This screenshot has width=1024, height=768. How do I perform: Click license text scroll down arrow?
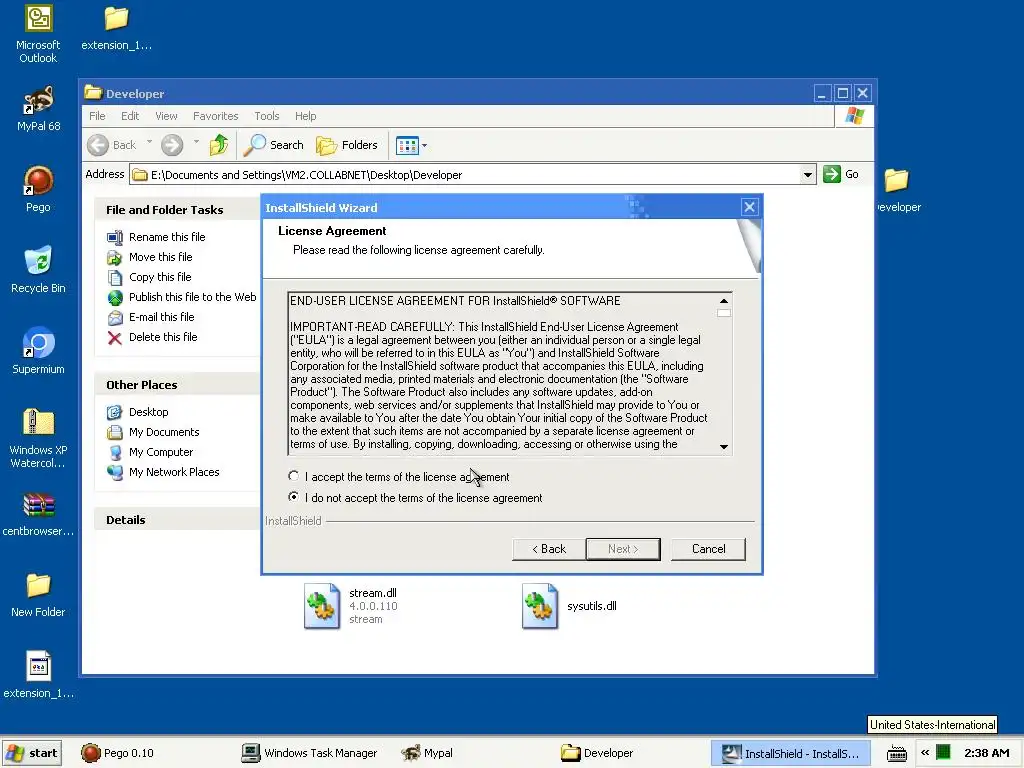724,447
